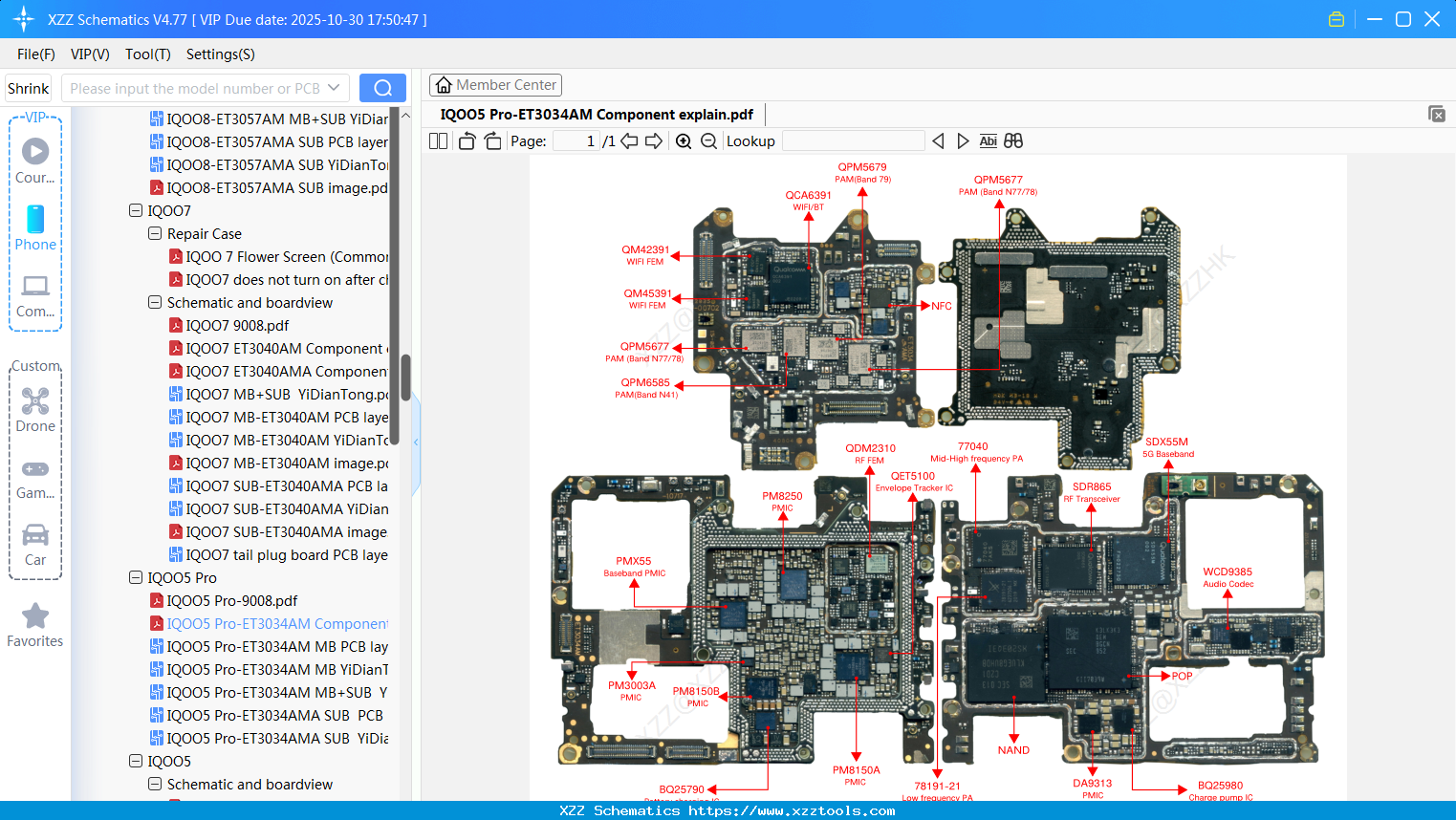This screenshot has width=1456, height=820.
Task: Collapse the Schematic and boardview branch
Action: [155, 302]
